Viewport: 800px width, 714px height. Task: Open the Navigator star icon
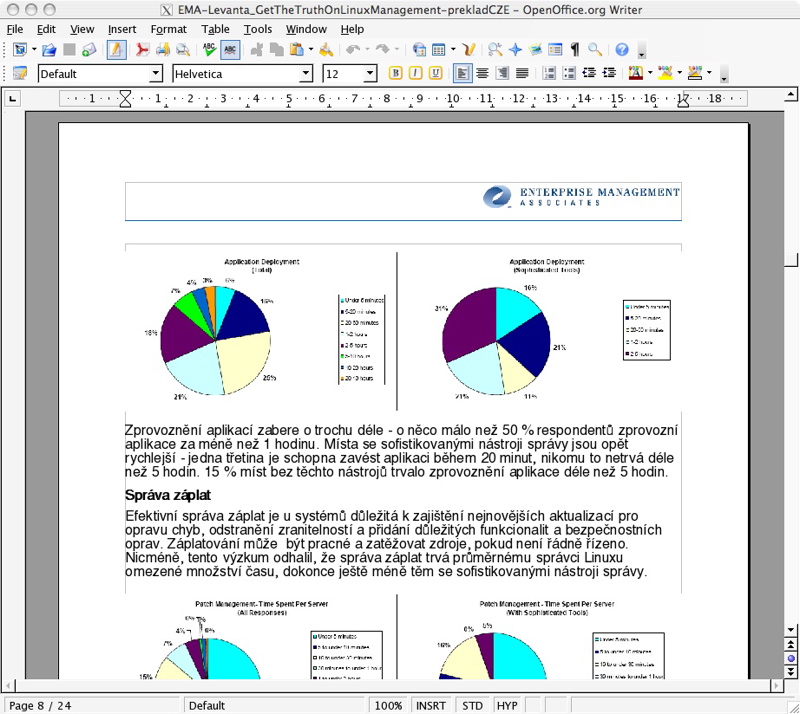pos(515,50)
